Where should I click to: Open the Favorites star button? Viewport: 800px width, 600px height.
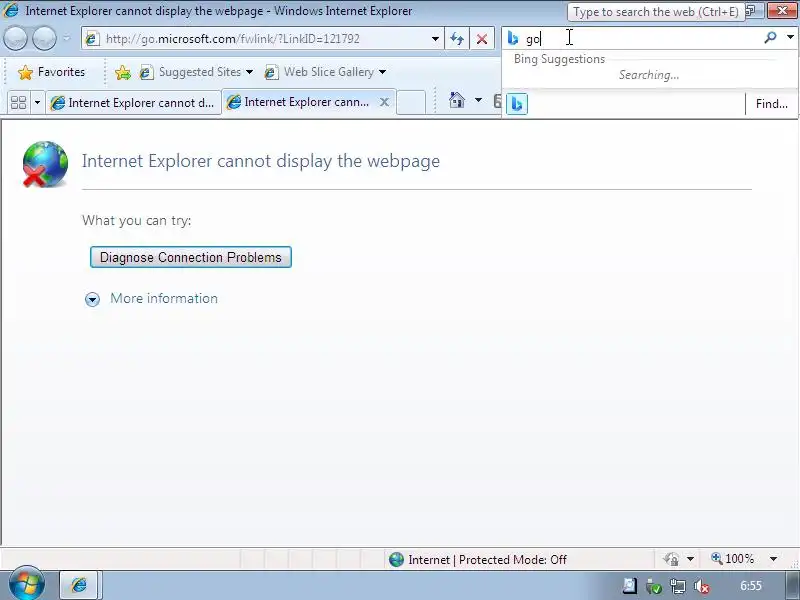click(52, 72)
